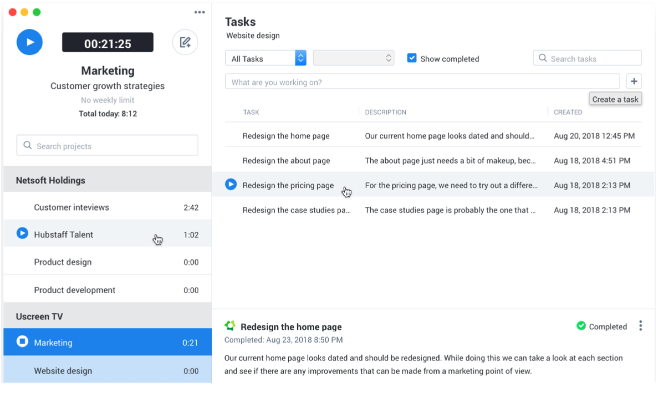This screenshot has width=659, height=394.
Task: Expand the All Tasks dropdown
Action: tap(266, 58)
